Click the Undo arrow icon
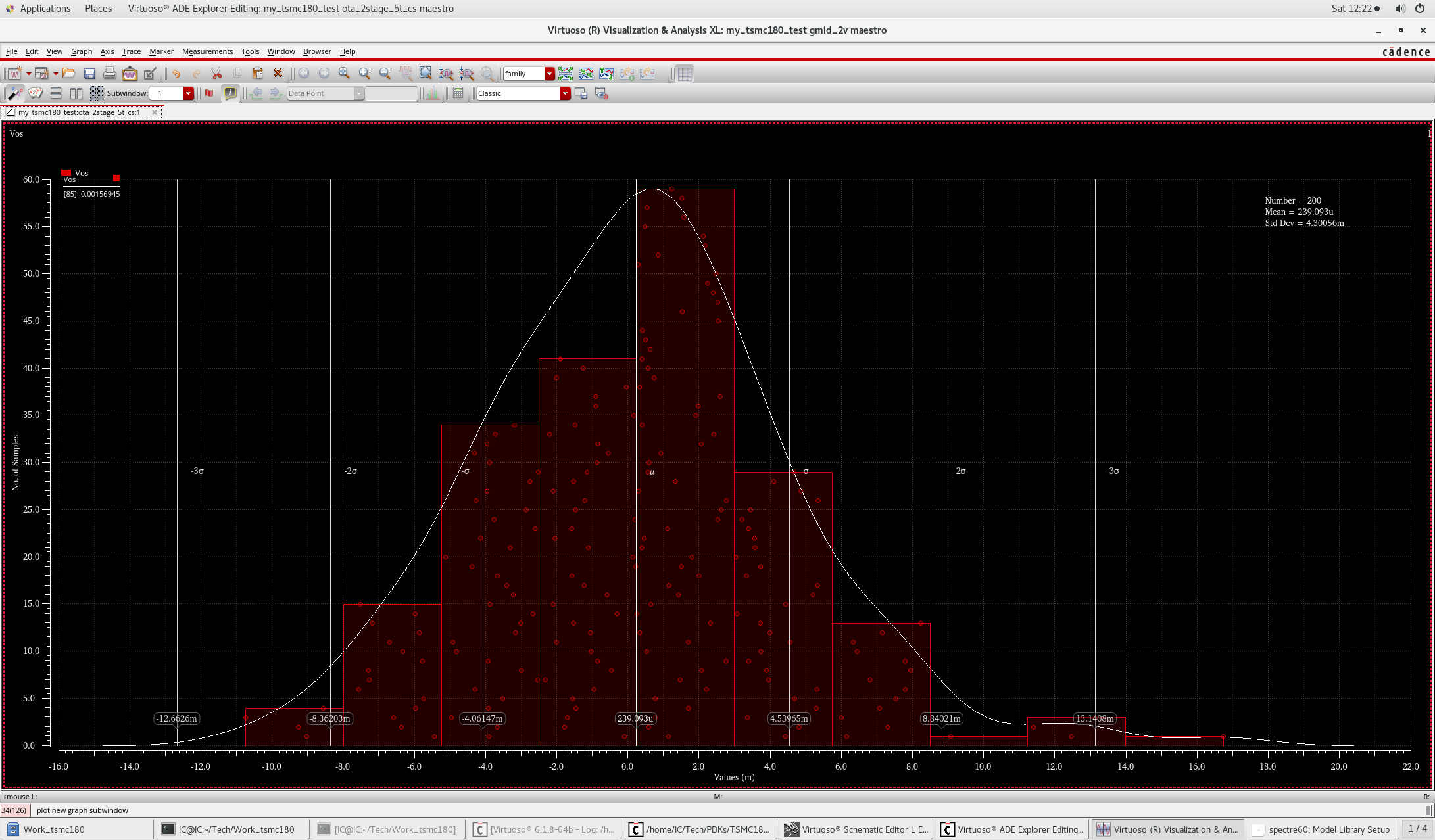Screen dimensions: 1435x840 pyautogui.click(x=176, y=74)
